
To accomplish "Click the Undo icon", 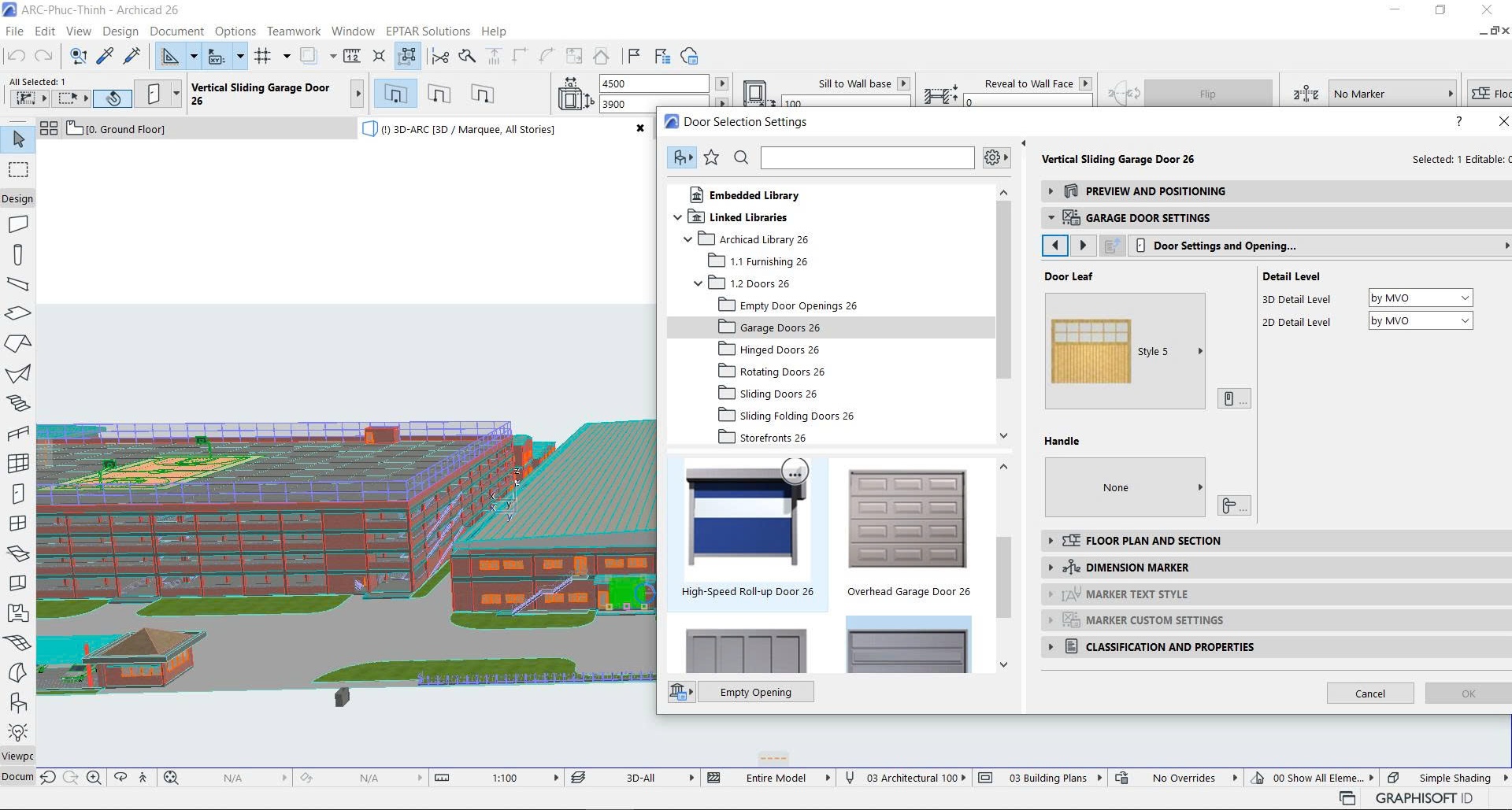I will (14, 56).
